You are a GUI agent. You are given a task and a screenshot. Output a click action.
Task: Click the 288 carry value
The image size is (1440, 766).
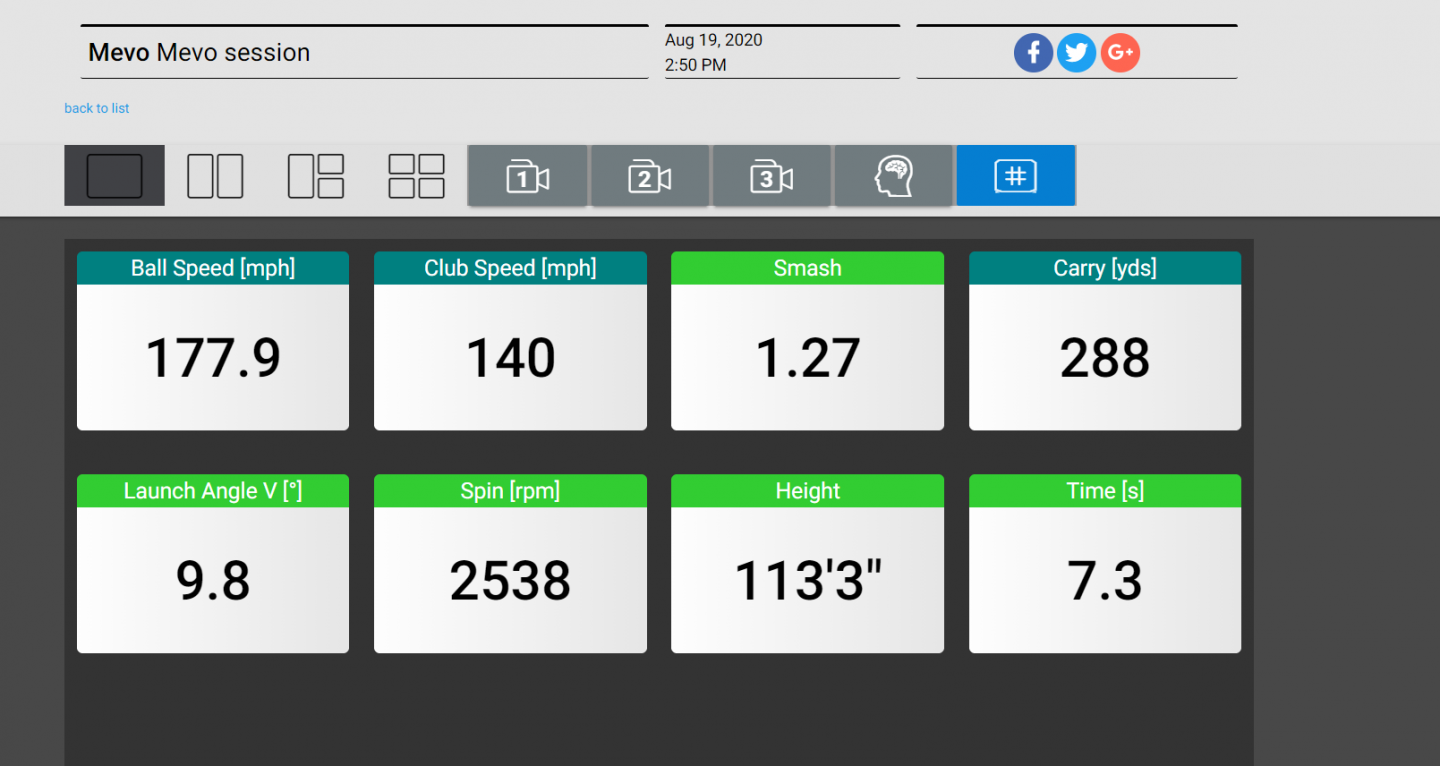(x=1105, y=358)
